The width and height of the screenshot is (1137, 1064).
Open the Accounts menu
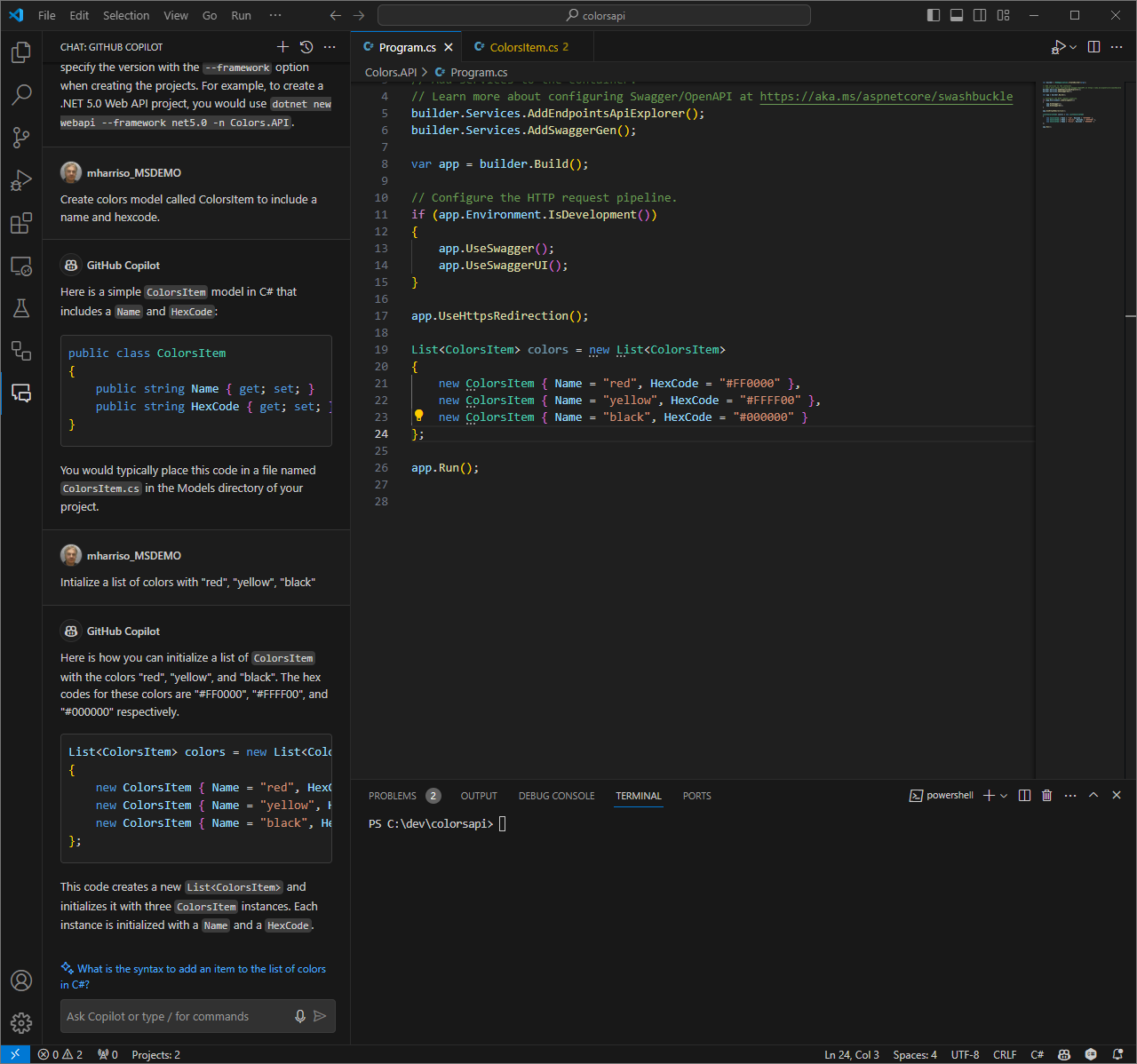tap(21, 981)
